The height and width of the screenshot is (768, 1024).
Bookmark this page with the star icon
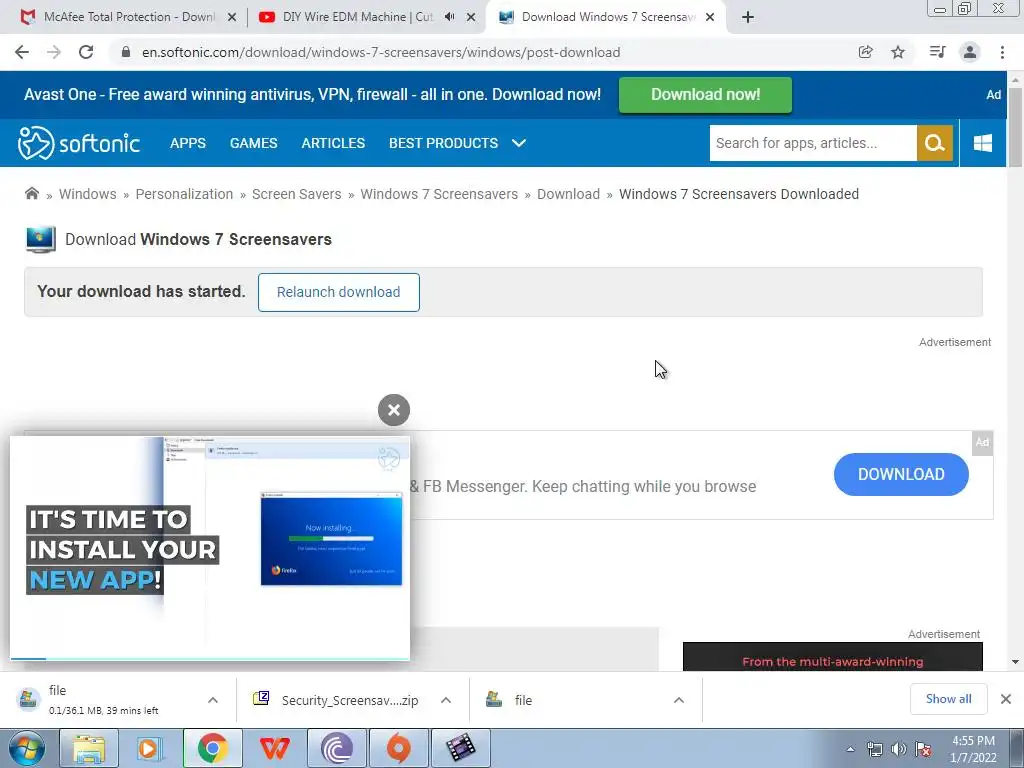[898, 52]
